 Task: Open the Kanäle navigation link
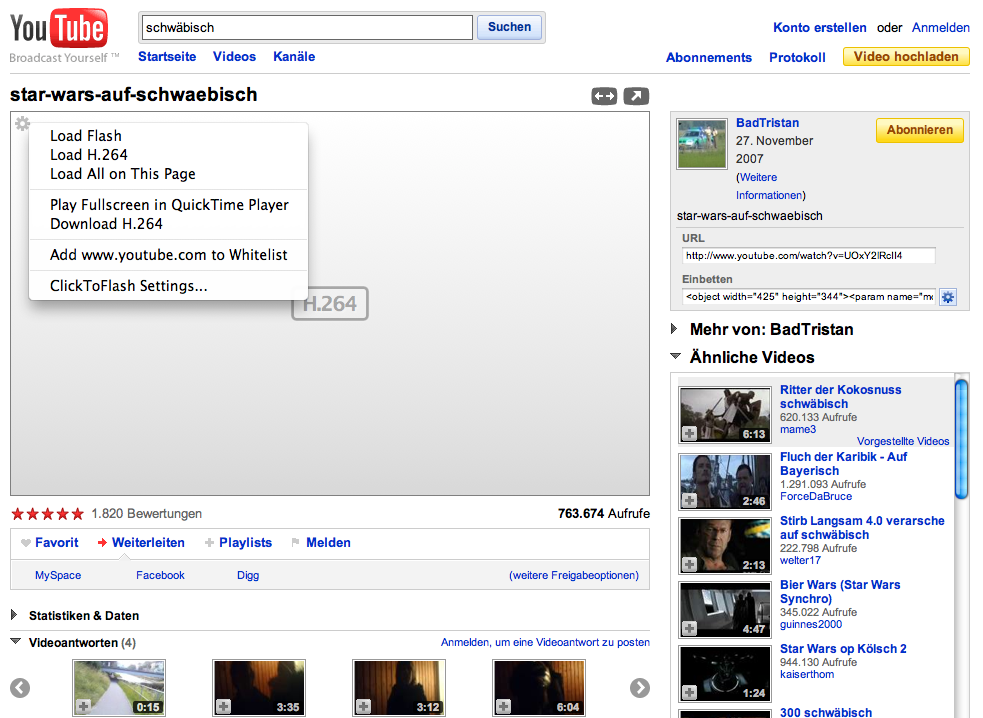tap(294, 56)
